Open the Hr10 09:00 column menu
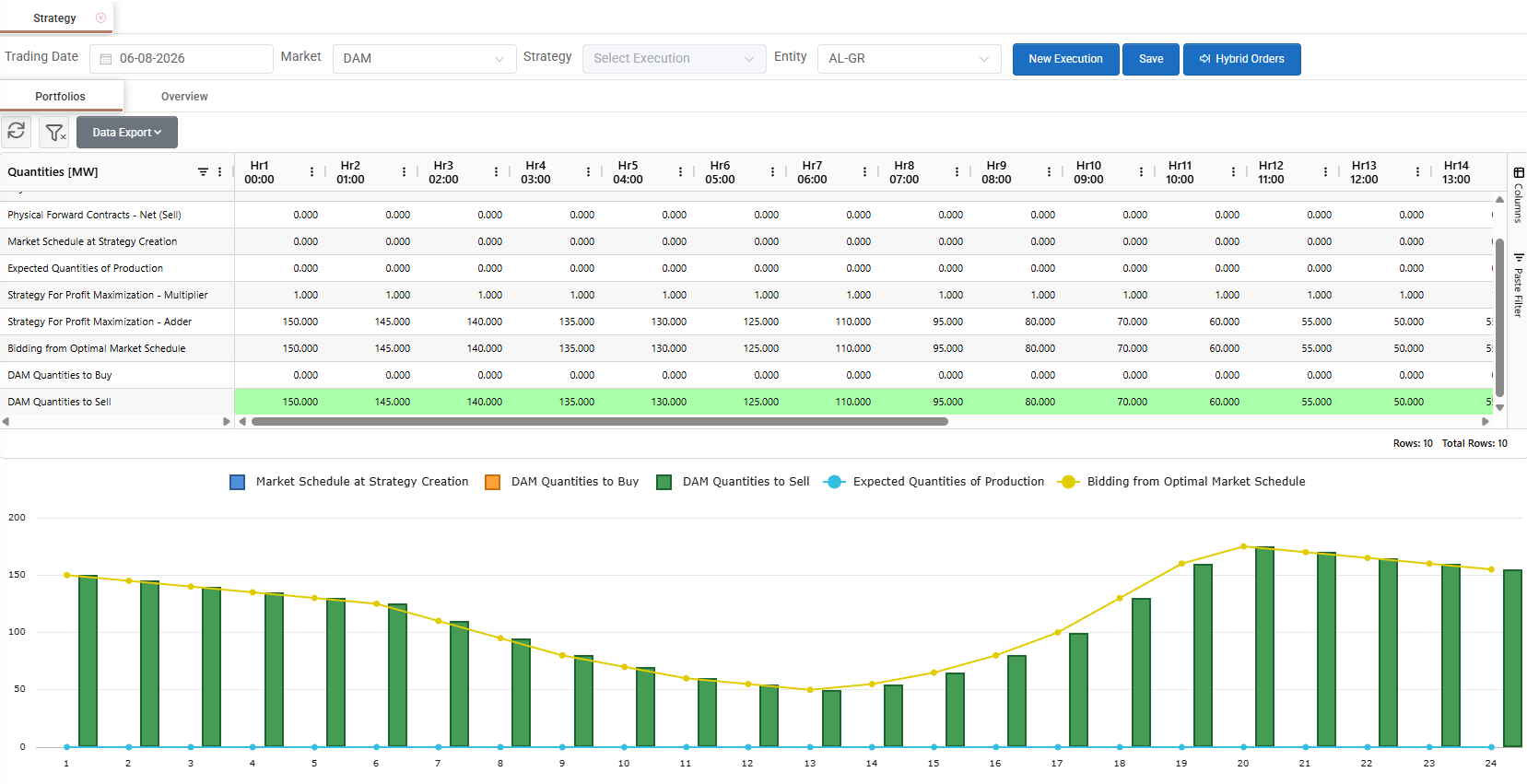The height and width of the screenshot is (784, 1527). pos(1141,172)
